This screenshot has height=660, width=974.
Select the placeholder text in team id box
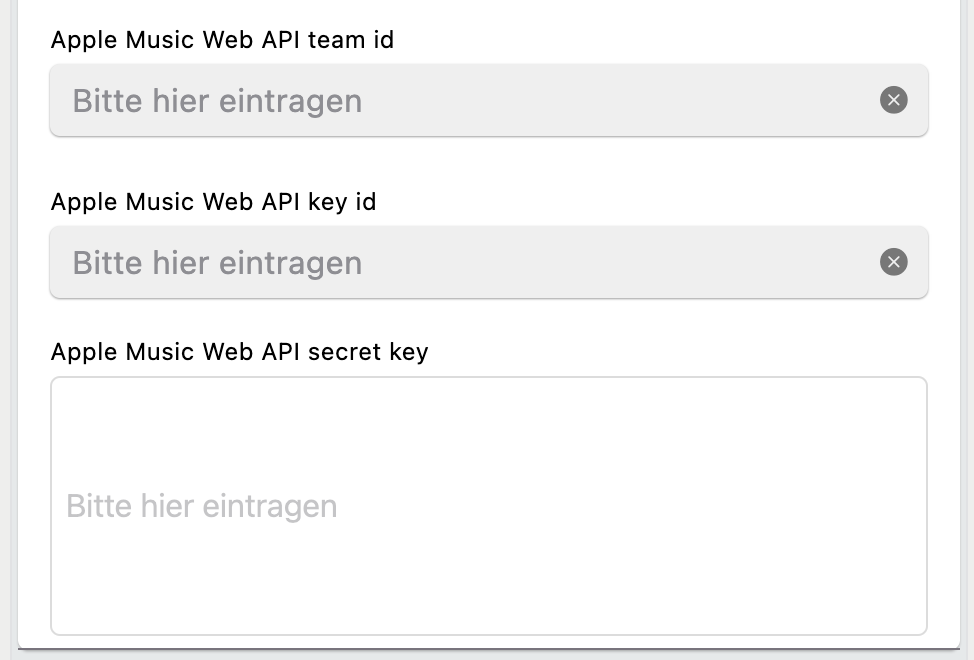[x=217, y=101]
